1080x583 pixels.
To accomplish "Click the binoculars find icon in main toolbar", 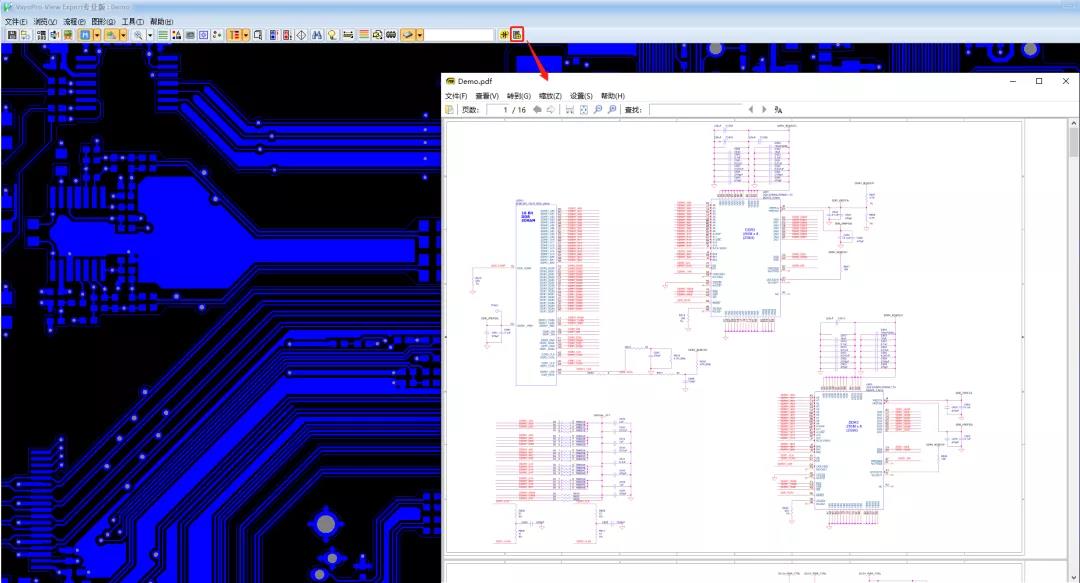I will pos(317,34).
